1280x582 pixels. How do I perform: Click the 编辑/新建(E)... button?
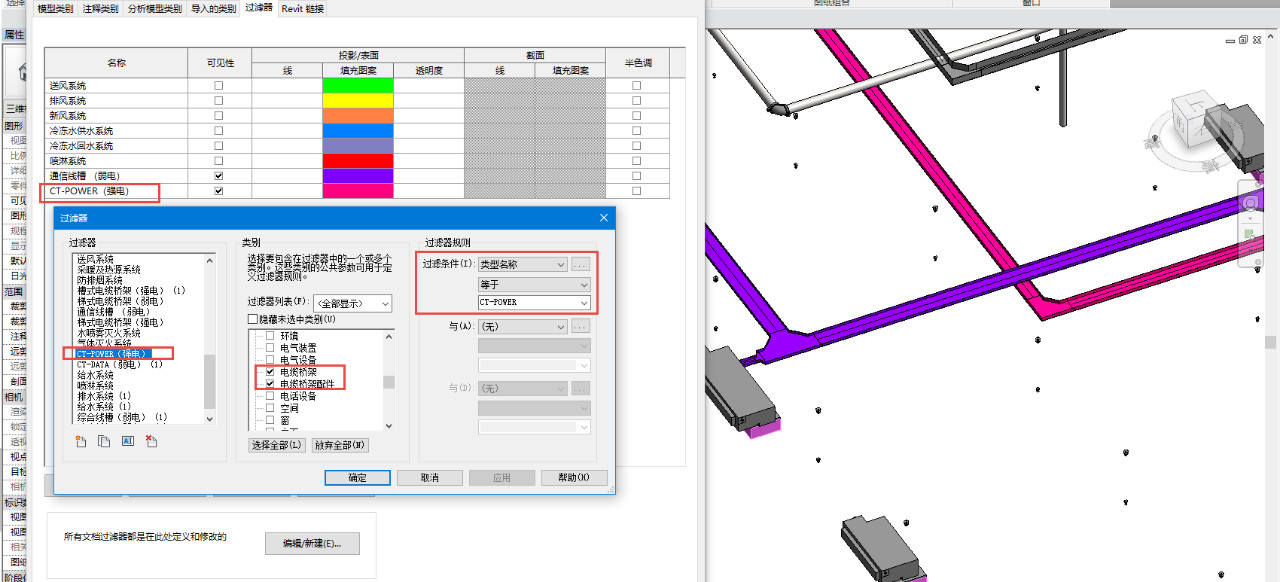pyautogui.click(x=312, y=544)
